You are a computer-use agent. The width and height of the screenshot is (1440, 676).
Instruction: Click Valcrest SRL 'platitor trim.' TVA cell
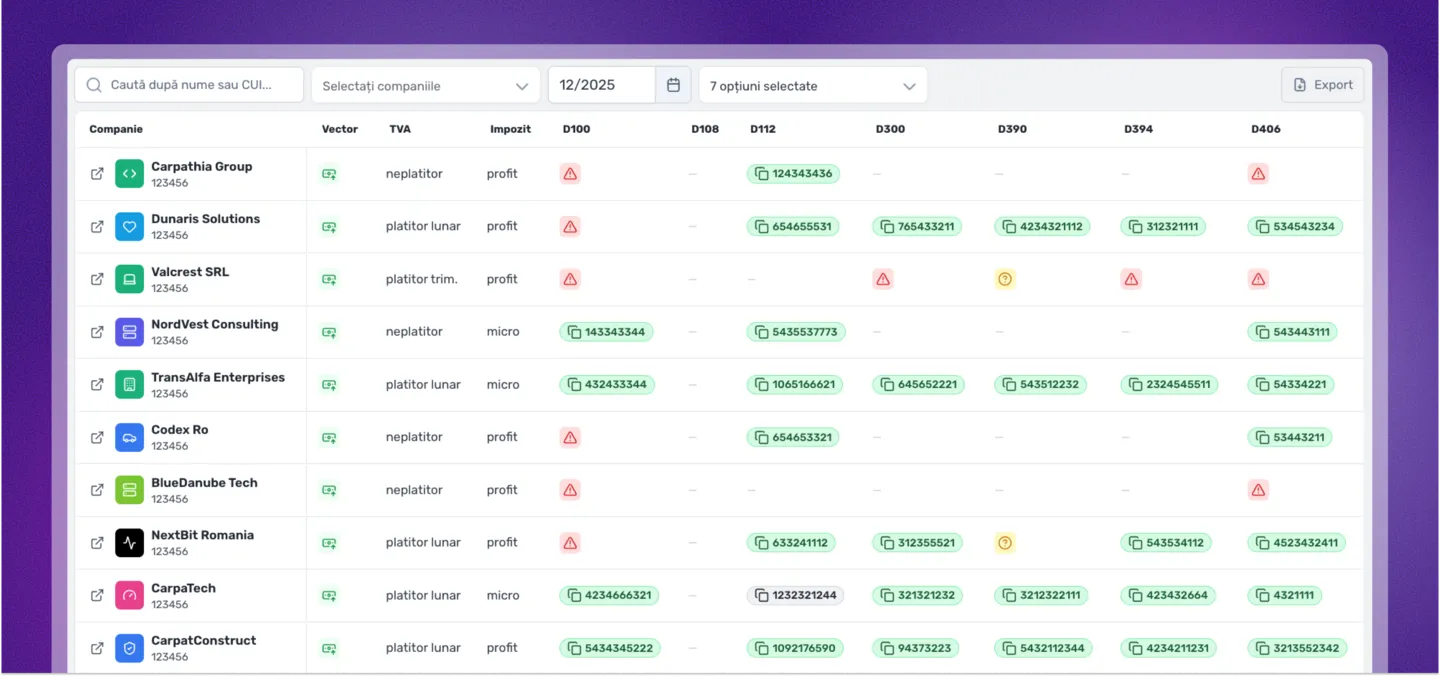pos(422,279)
